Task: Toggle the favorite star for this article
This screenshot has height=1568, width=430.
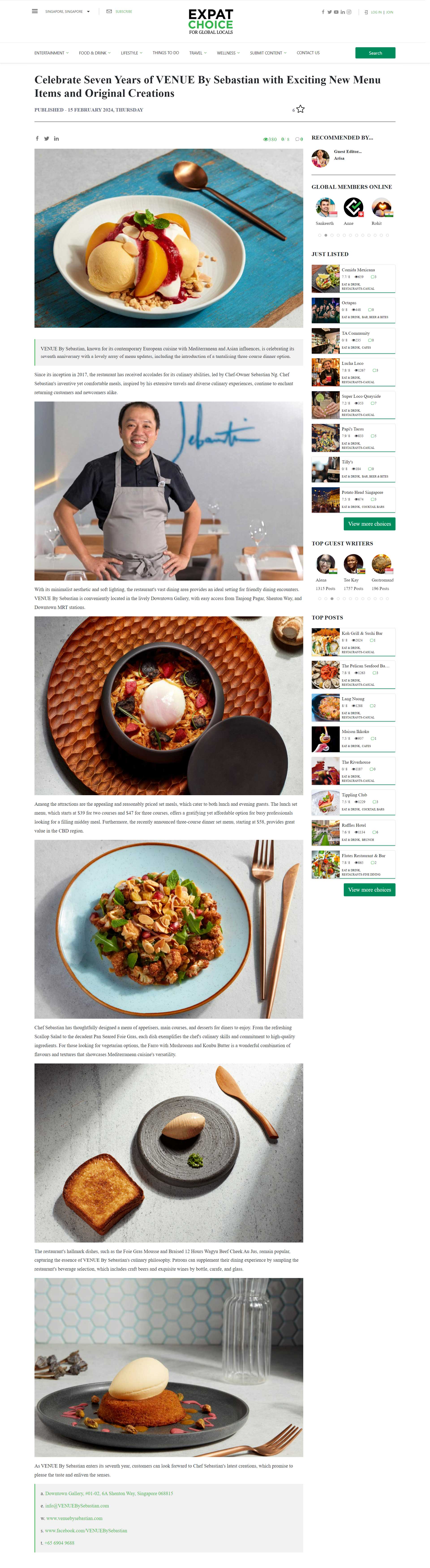Action: 300,109
